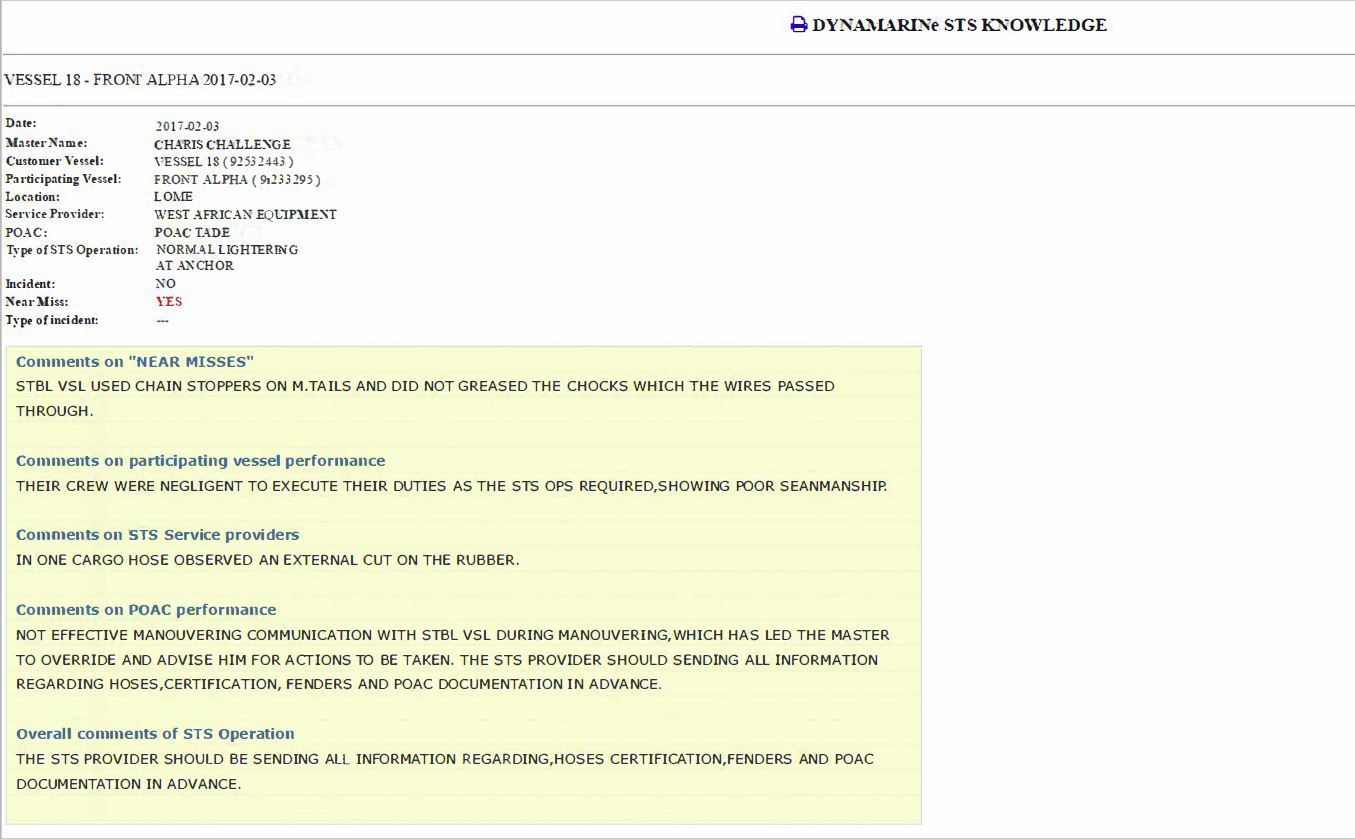This screenshot has width=1355, height=839.
Task: Select the page title VESSEL 18 - FRONT ALPHA 2017-02-03
Action: coord(140,80)
